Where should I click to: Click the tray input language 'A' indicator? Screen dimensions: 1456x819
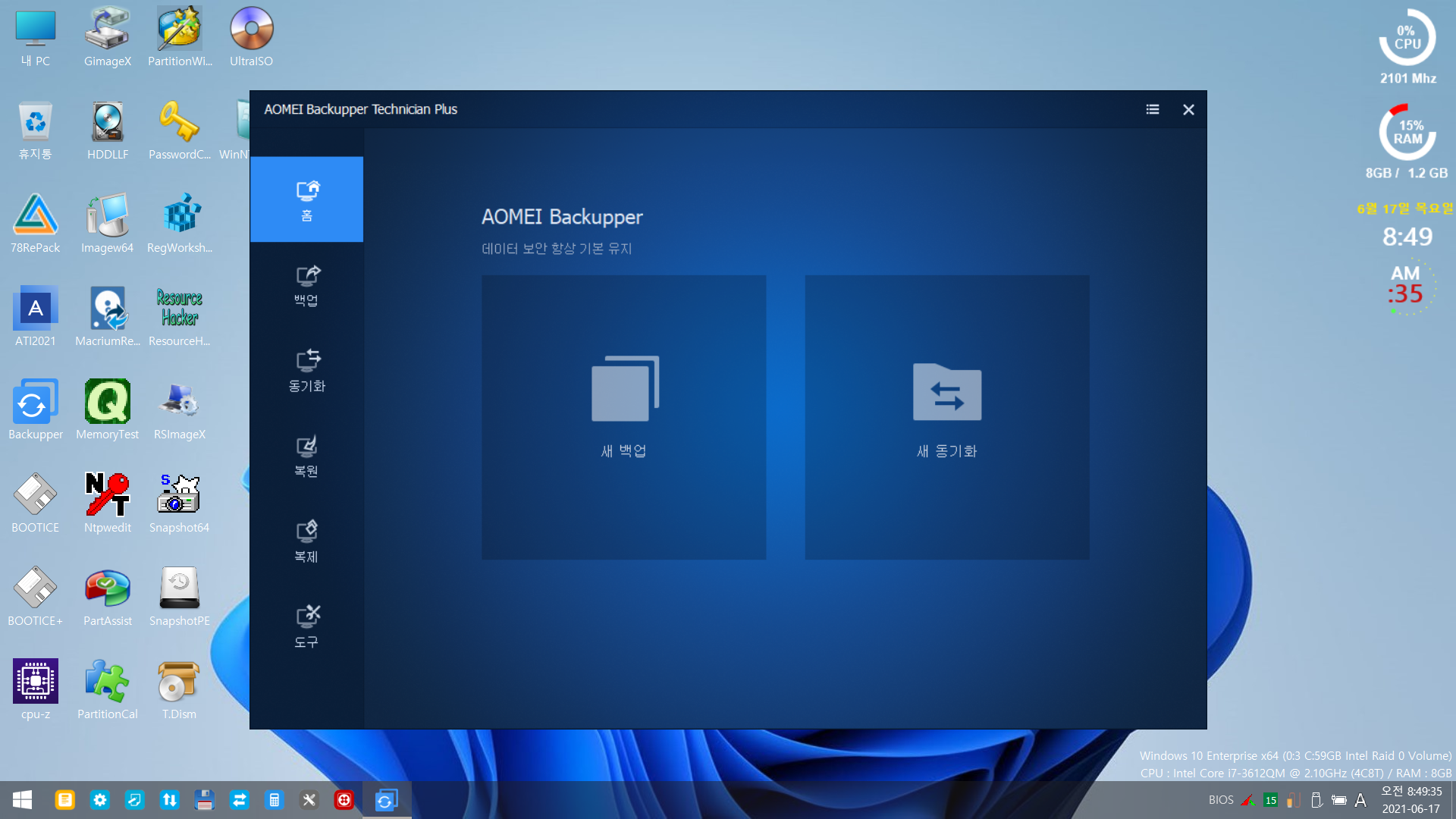1360,800
